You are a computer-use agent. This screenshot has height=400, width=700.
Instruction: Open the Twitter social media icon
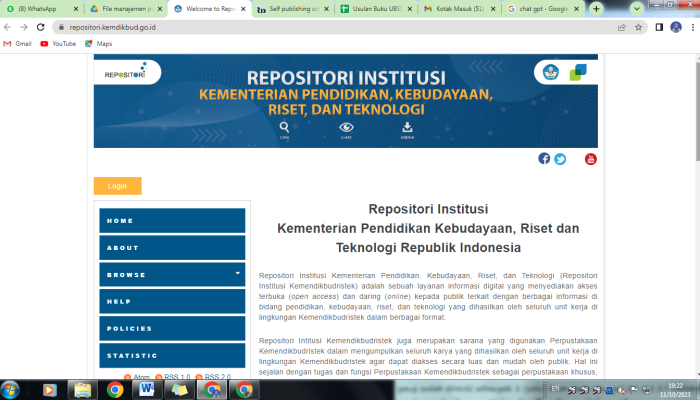click(560, 158)
